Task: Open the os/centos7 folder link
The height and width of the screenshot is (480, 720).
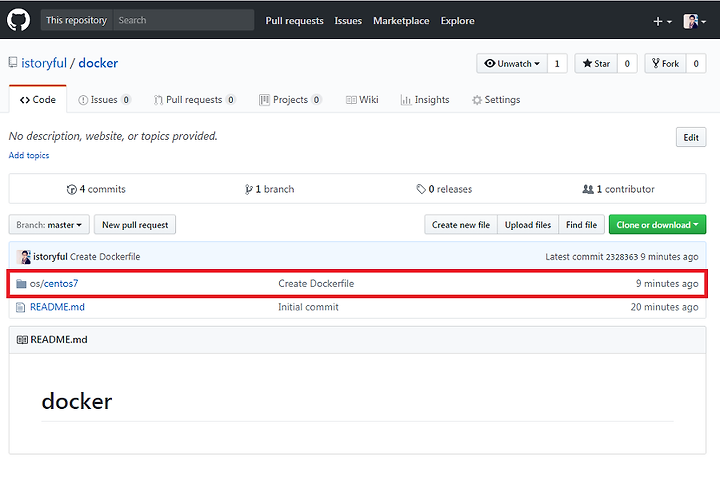Action: [54, 283]
